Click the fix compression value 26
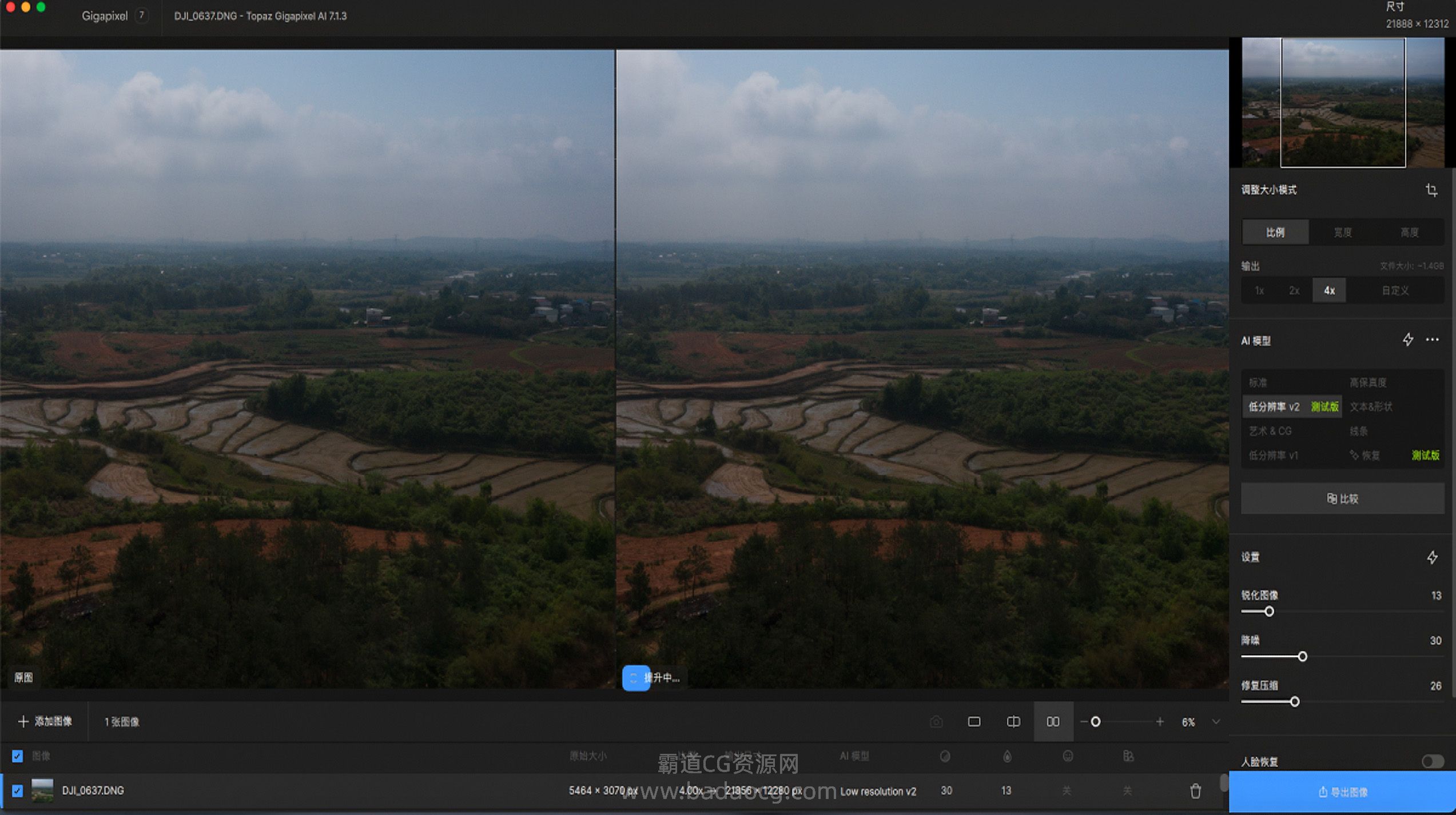Screen dimensions: 1456x815 [x=1435, y=686]
